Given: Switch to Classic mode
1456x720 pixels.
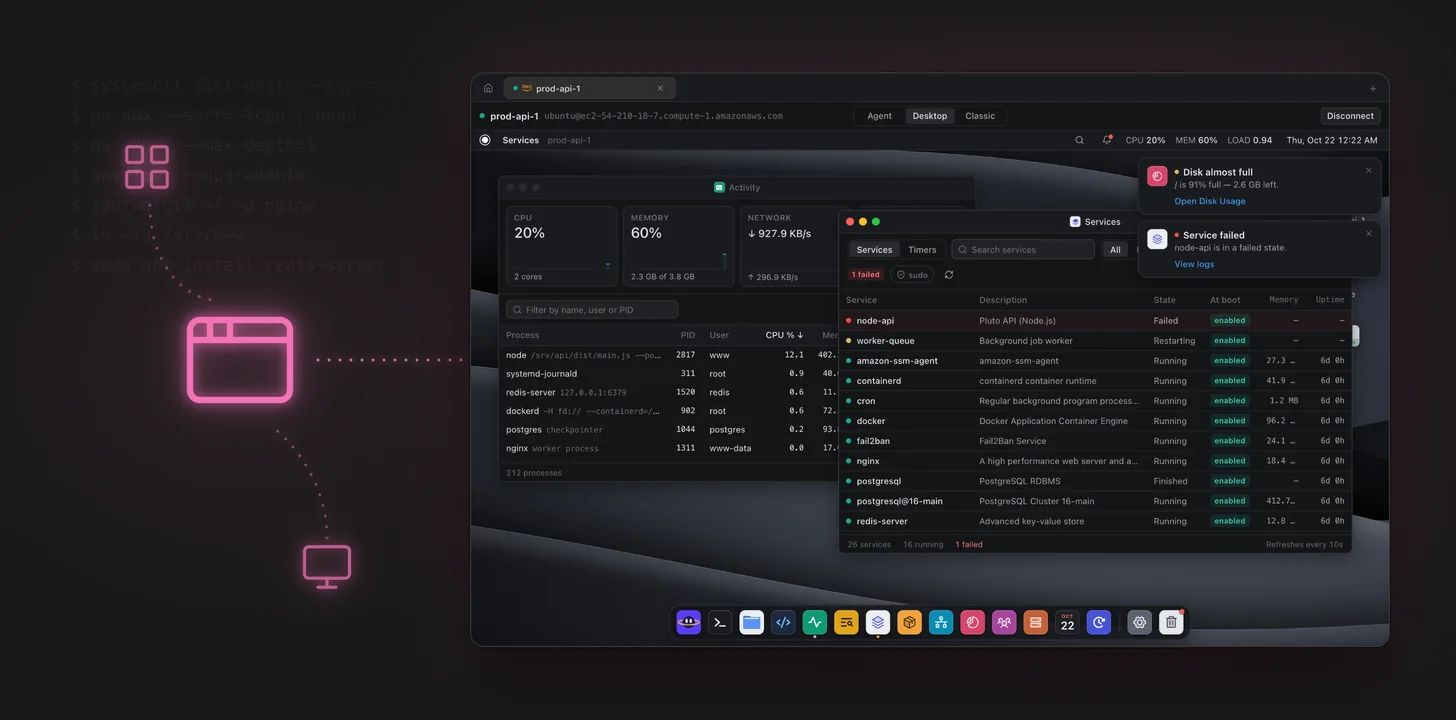Looking at the screenshot, I should [980, 116].
